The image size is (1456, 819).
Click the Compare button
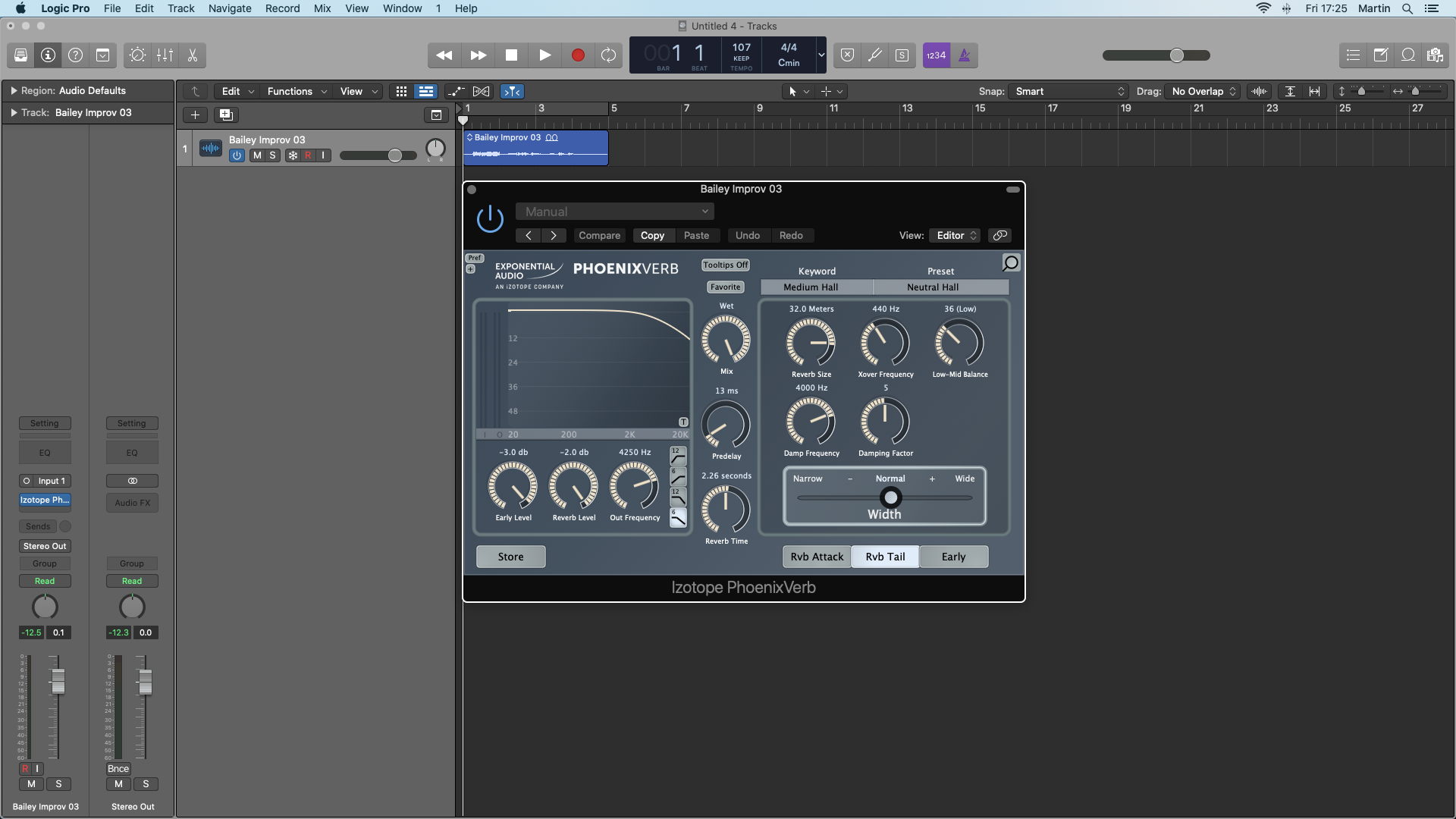pos(599,235)
